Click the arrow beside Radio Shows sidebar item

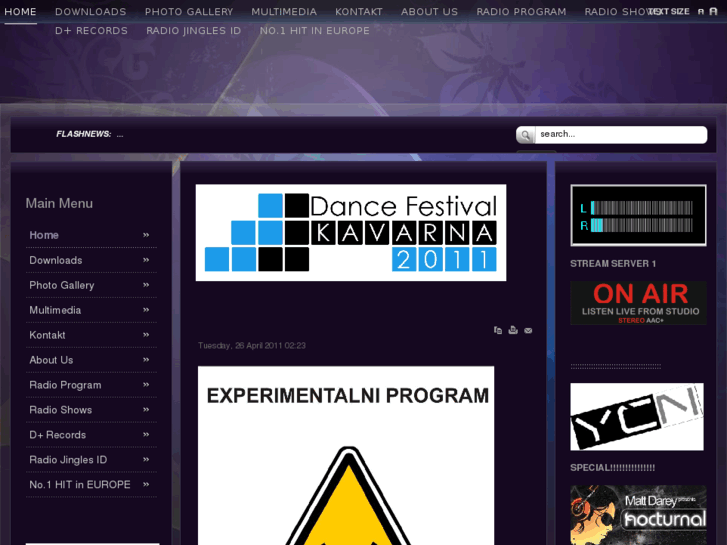coord(146,410)
